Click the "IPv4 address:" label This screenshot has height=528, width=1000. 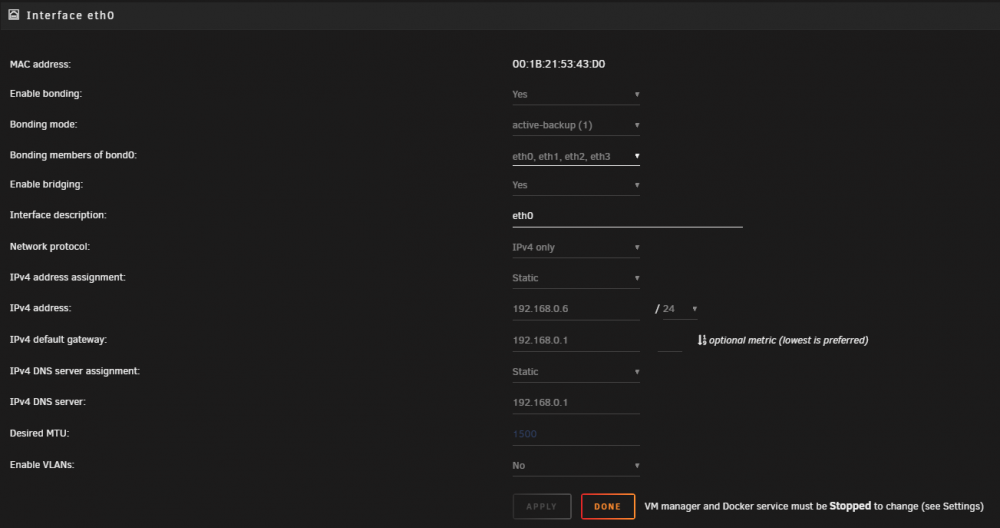click(x=40, y=308)
